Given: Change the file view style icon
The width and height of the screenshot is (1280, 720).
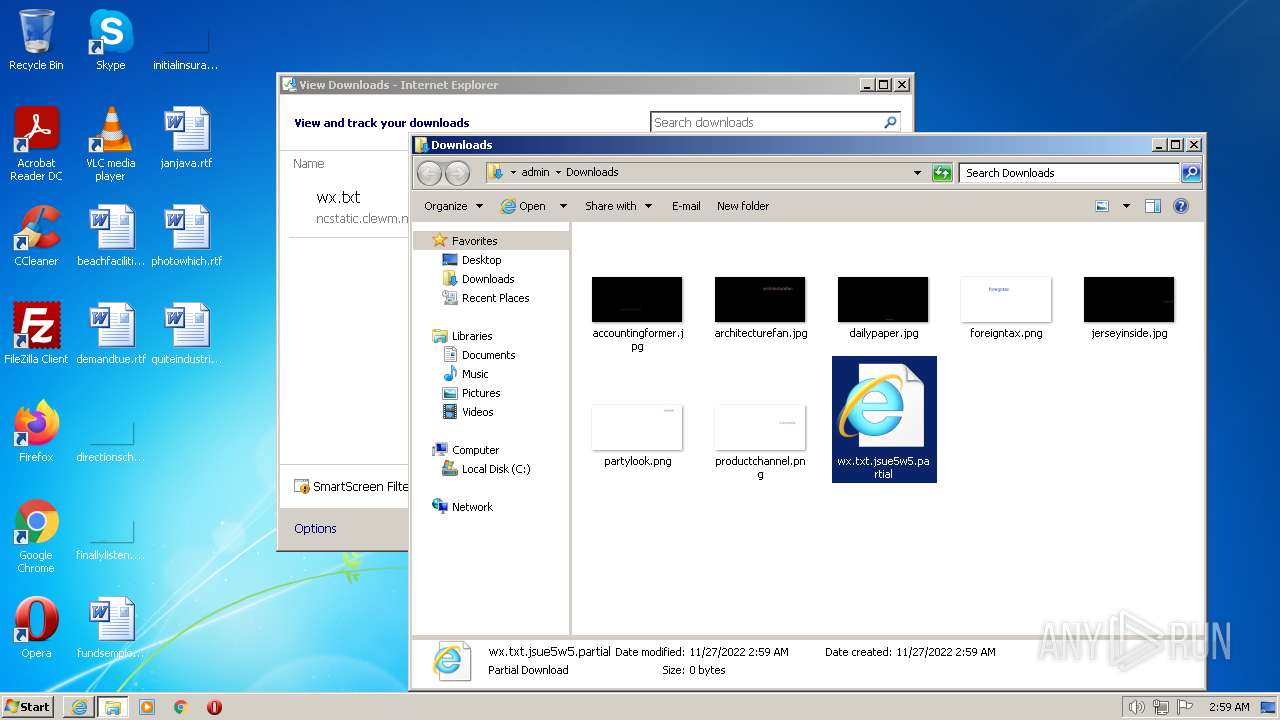Looking at the screenshot, I should pyautogui.click(x=1102, y=206).
